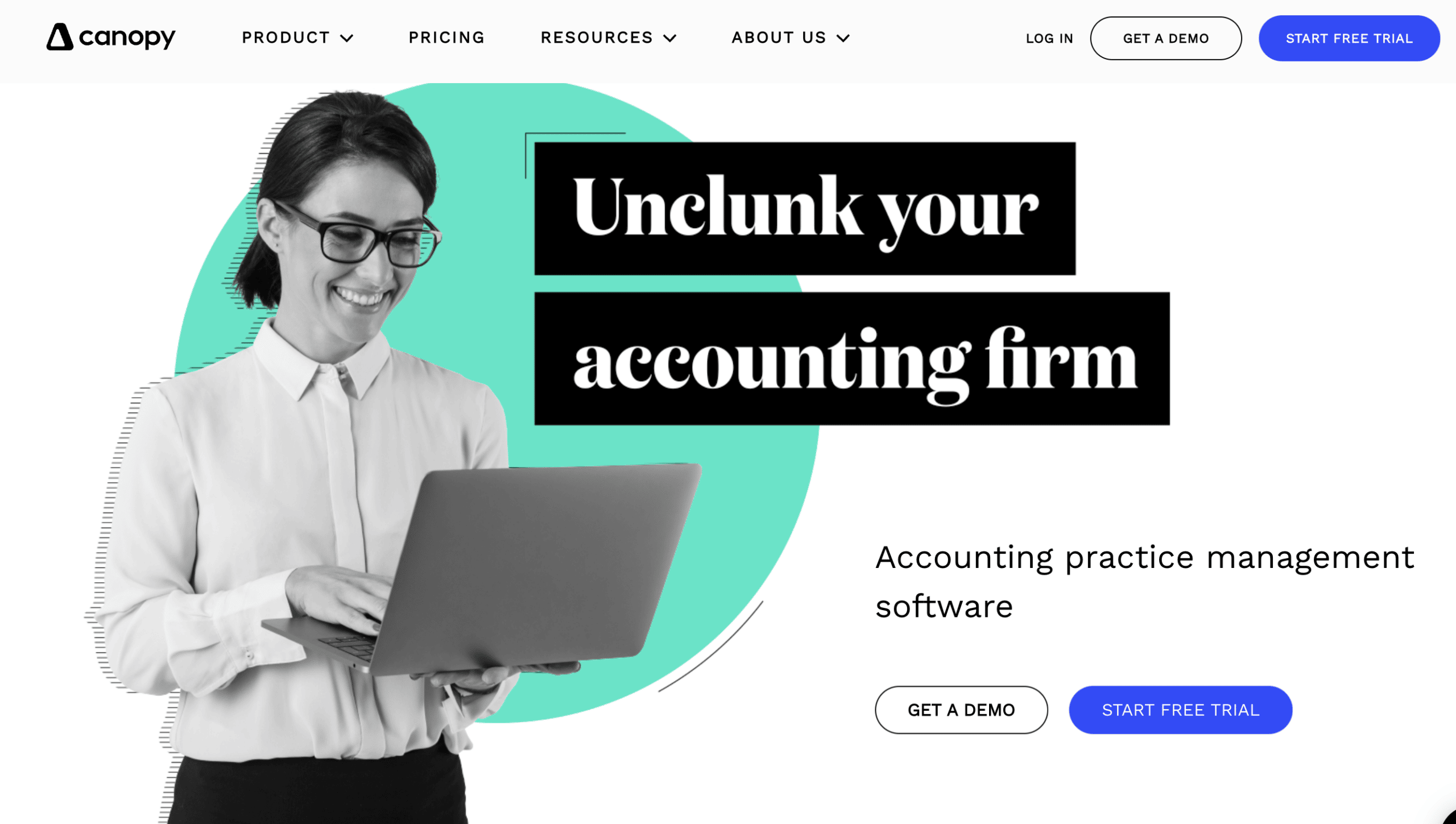
Task: Select About Us menu item in navigation
Action: tap(790, 38)
